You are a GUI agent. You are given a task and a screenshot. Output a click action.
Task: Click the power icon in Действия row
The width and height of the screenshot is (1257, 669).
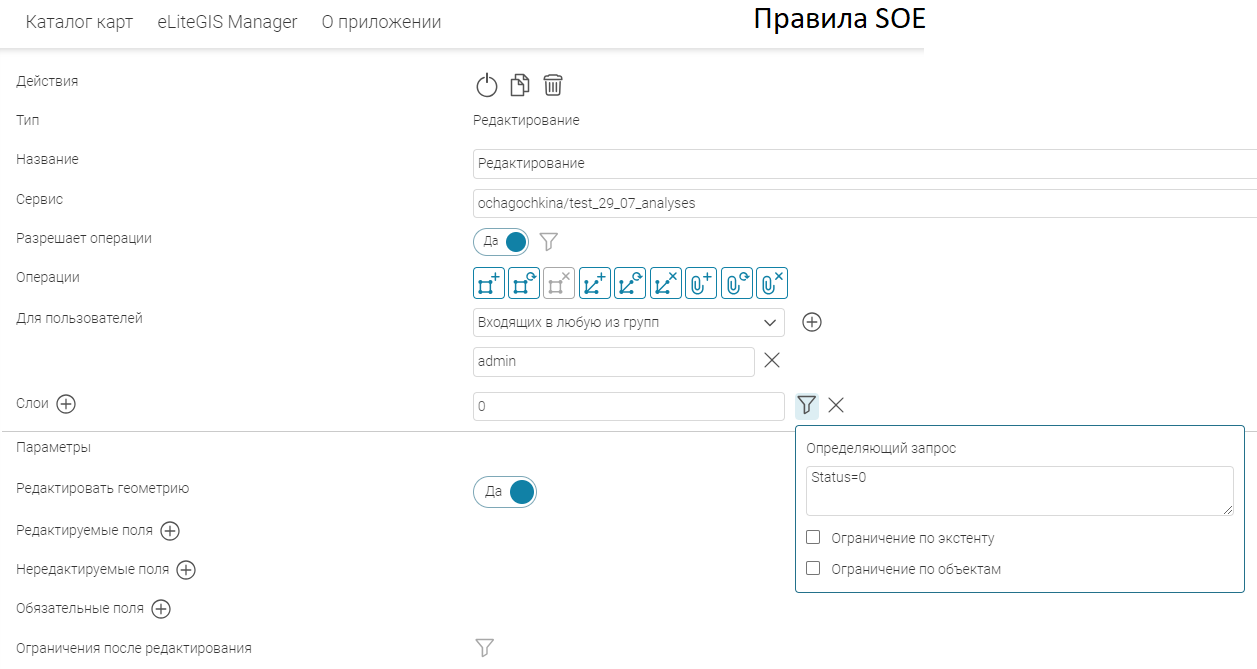pyautogui.click(x=486, y=86)
